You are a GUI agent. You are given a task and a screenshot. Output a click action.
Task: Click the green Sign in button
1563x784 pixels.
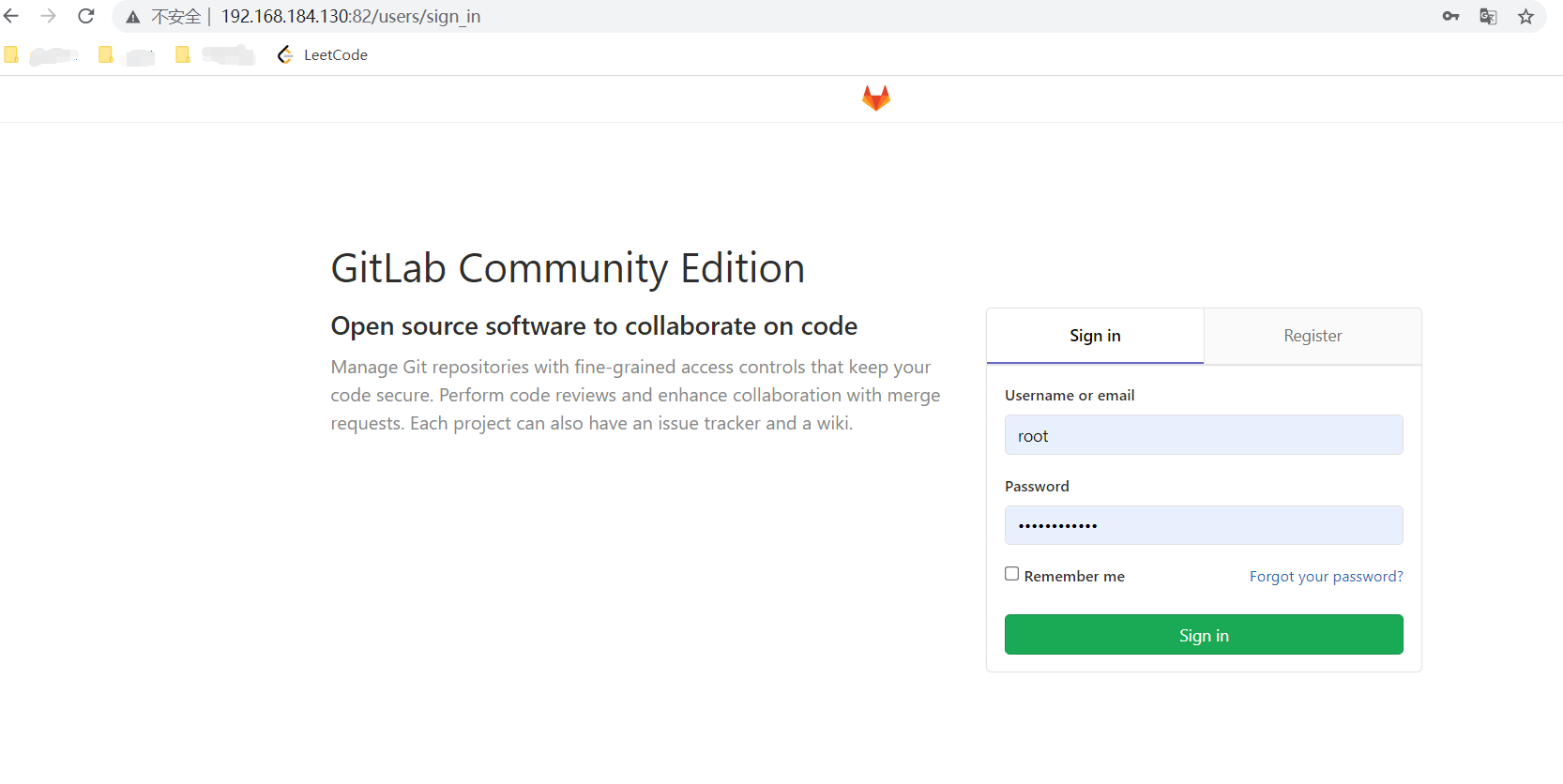pos(1204,635)
